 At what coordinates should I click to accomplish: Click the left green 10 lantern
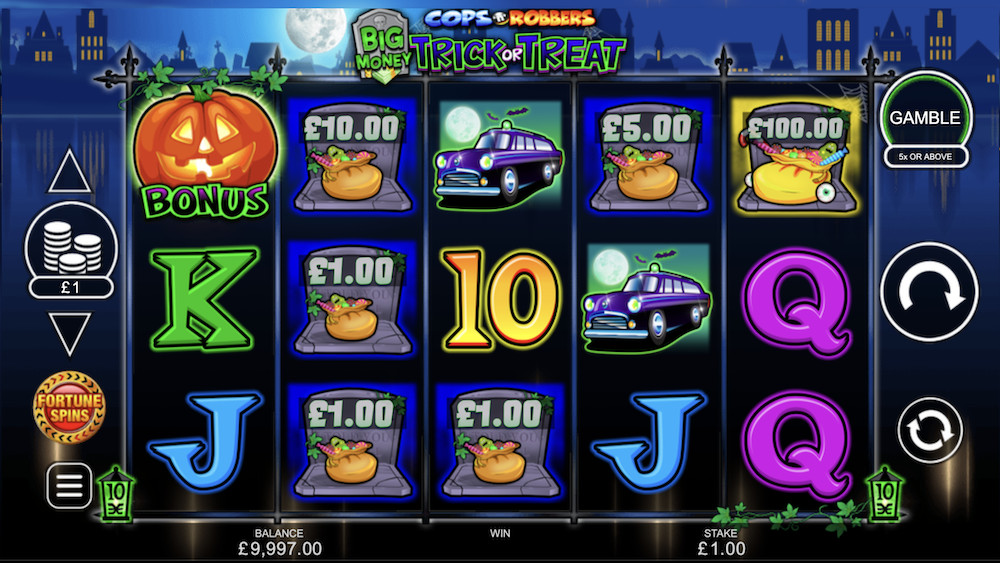click(116, 495)
